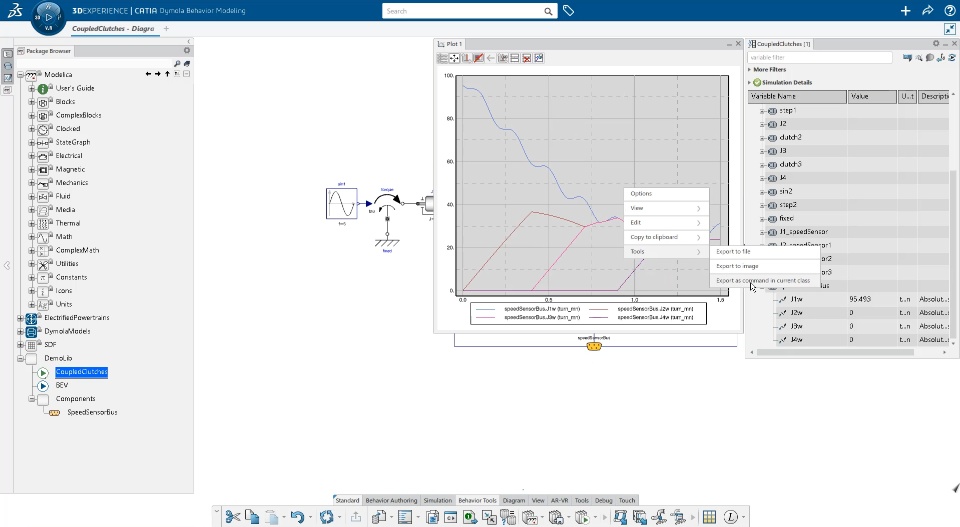Click the left arrow icon in Plot toolbar
The image size is (960, 527).
point(490,58)
